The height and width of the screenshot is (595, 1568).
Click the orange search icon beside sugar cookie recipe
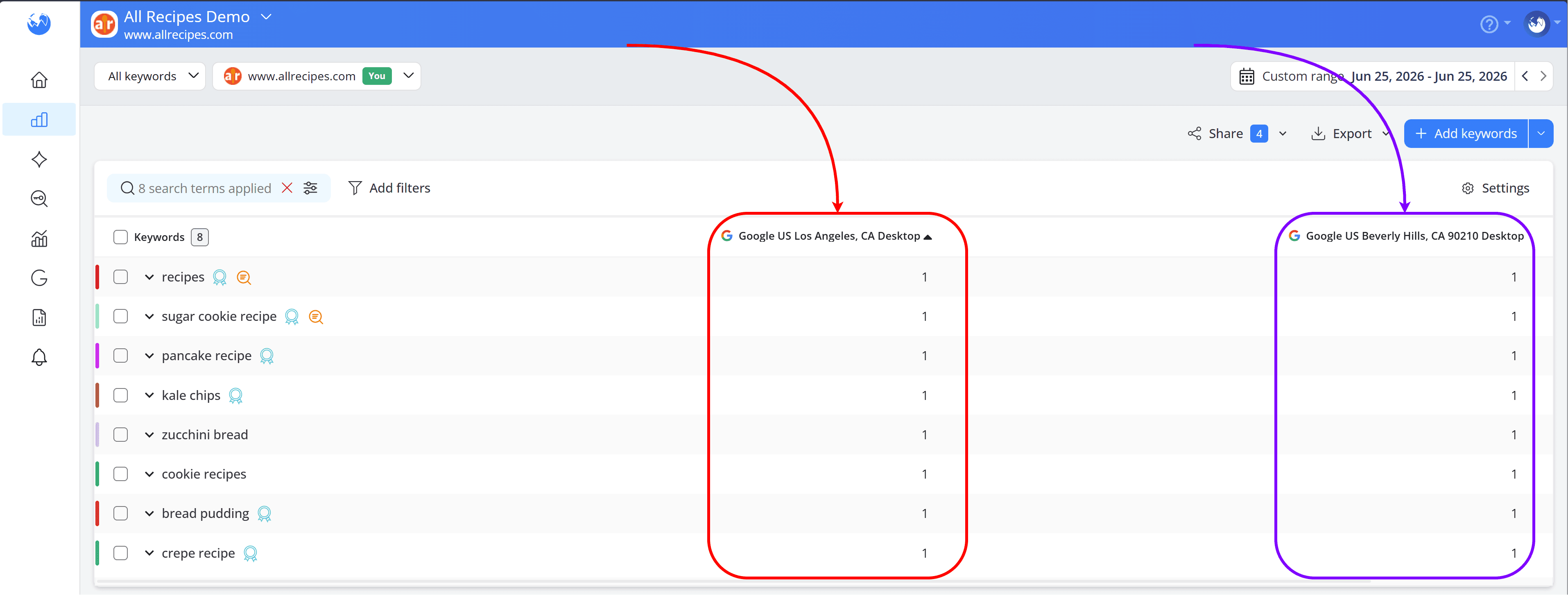tap(315, 317)
